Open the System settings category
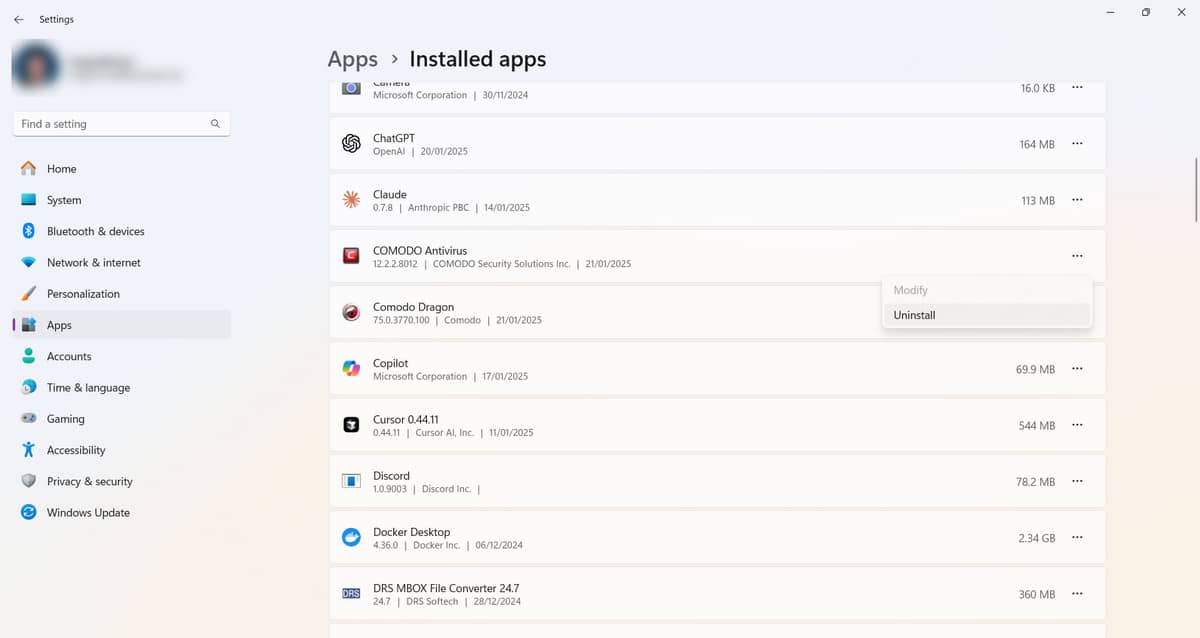Image resolution: width=1200 pixels, height=638 pixels. pyautogui.click(x=121, y=200)
